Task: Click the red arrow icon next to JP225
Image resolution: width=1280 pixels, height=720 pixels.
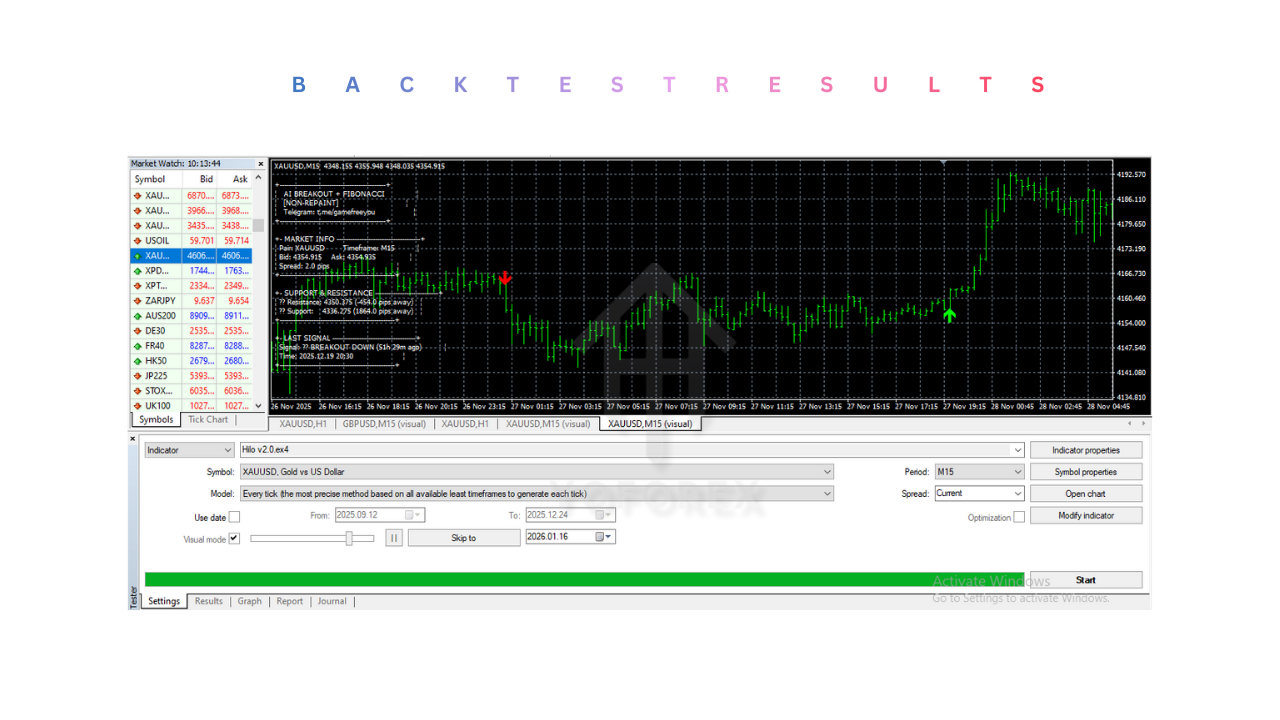Action: pos(139,375)
